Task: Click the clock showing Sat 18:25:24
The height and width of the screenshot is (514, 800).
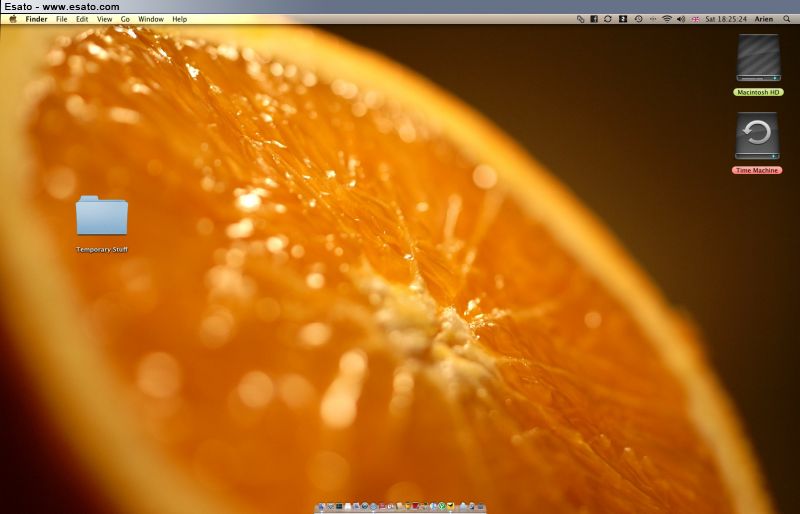Action: (x=726, y=19)
